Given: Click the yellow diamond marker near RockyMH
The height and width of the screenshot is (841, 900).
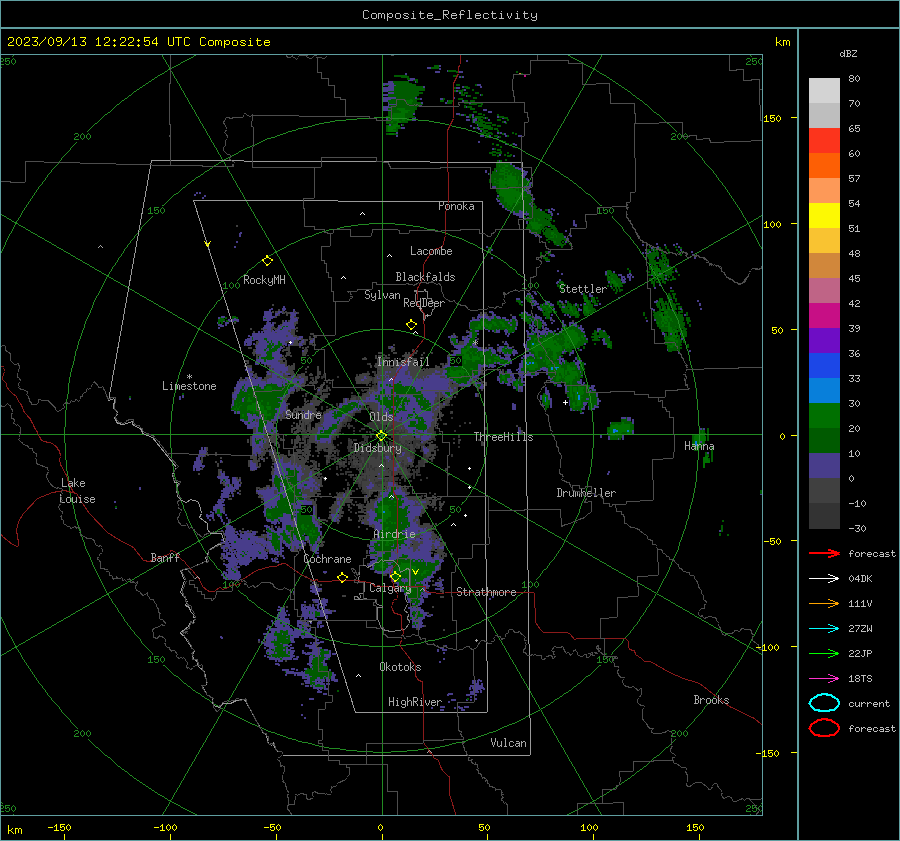Looking at the screenshot, I should click(x=267, y=261).
